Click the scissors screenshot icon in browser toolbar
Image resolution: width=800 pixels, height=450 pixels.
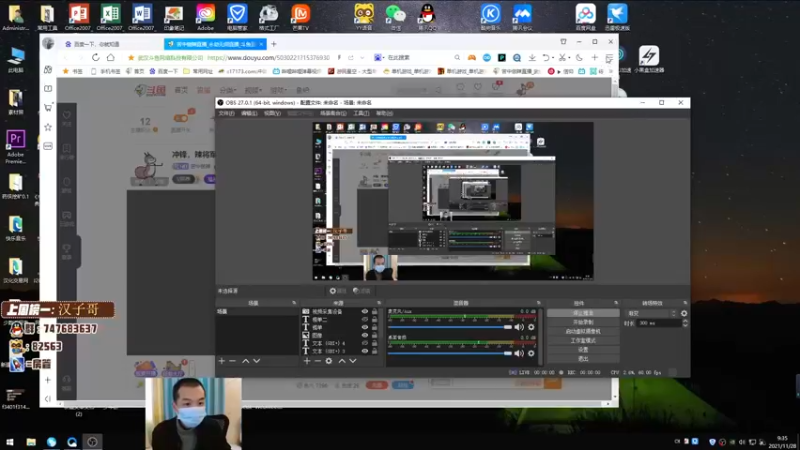(x=562, y=58)
